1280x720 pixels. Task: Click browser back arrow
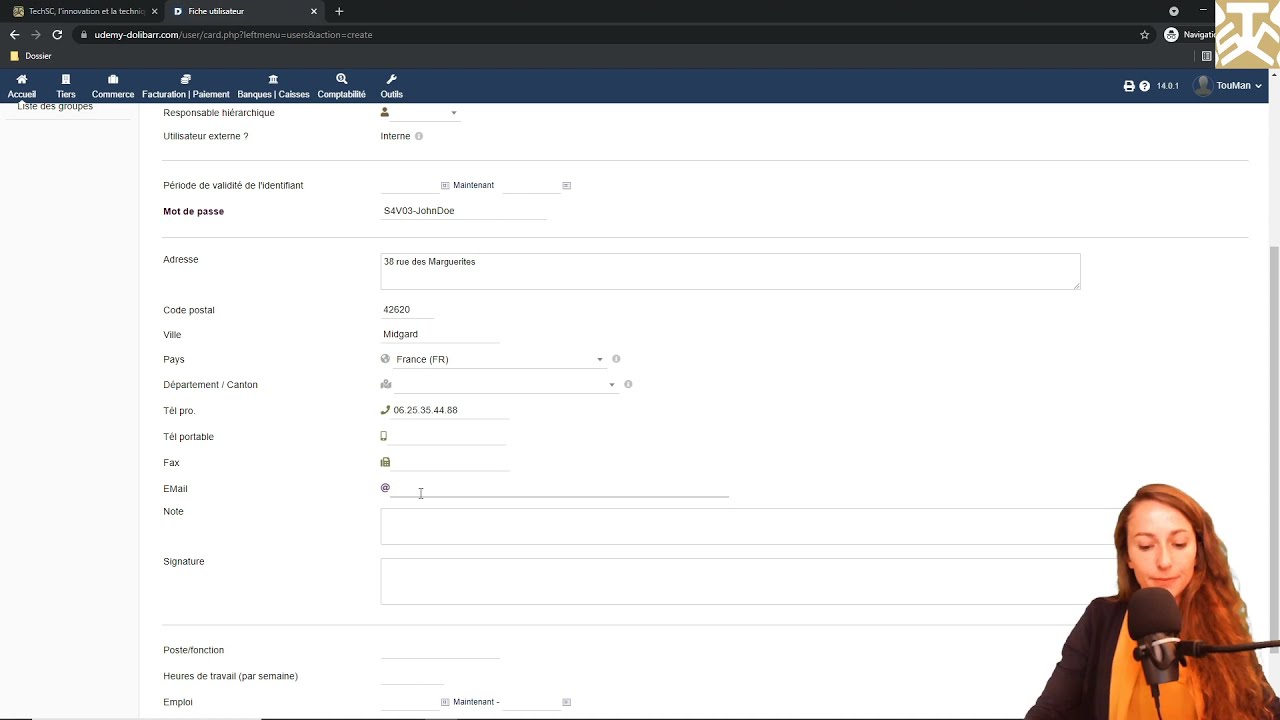click(x=14, y=34)
